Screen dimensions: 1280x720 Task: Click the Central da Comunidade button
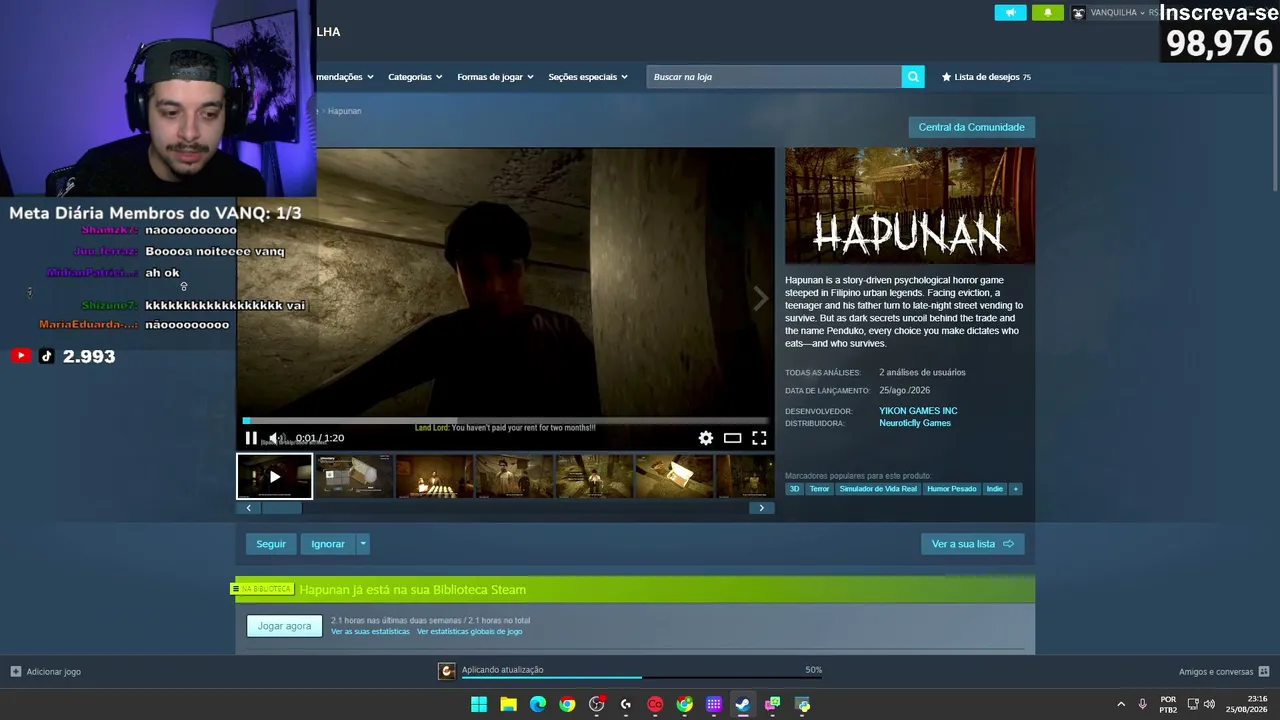(x=971, y=127)
